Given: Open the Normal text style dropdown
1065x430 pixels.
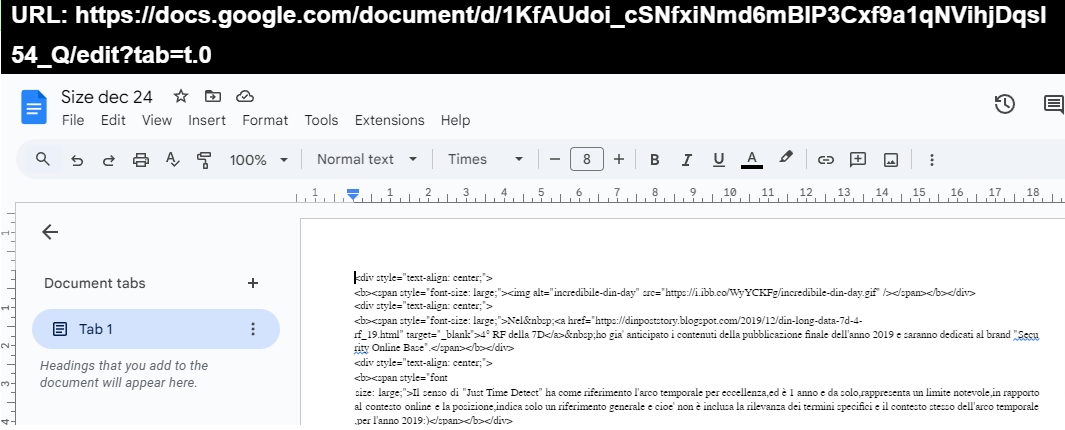Looking at the screenshot, I should 367,160.
